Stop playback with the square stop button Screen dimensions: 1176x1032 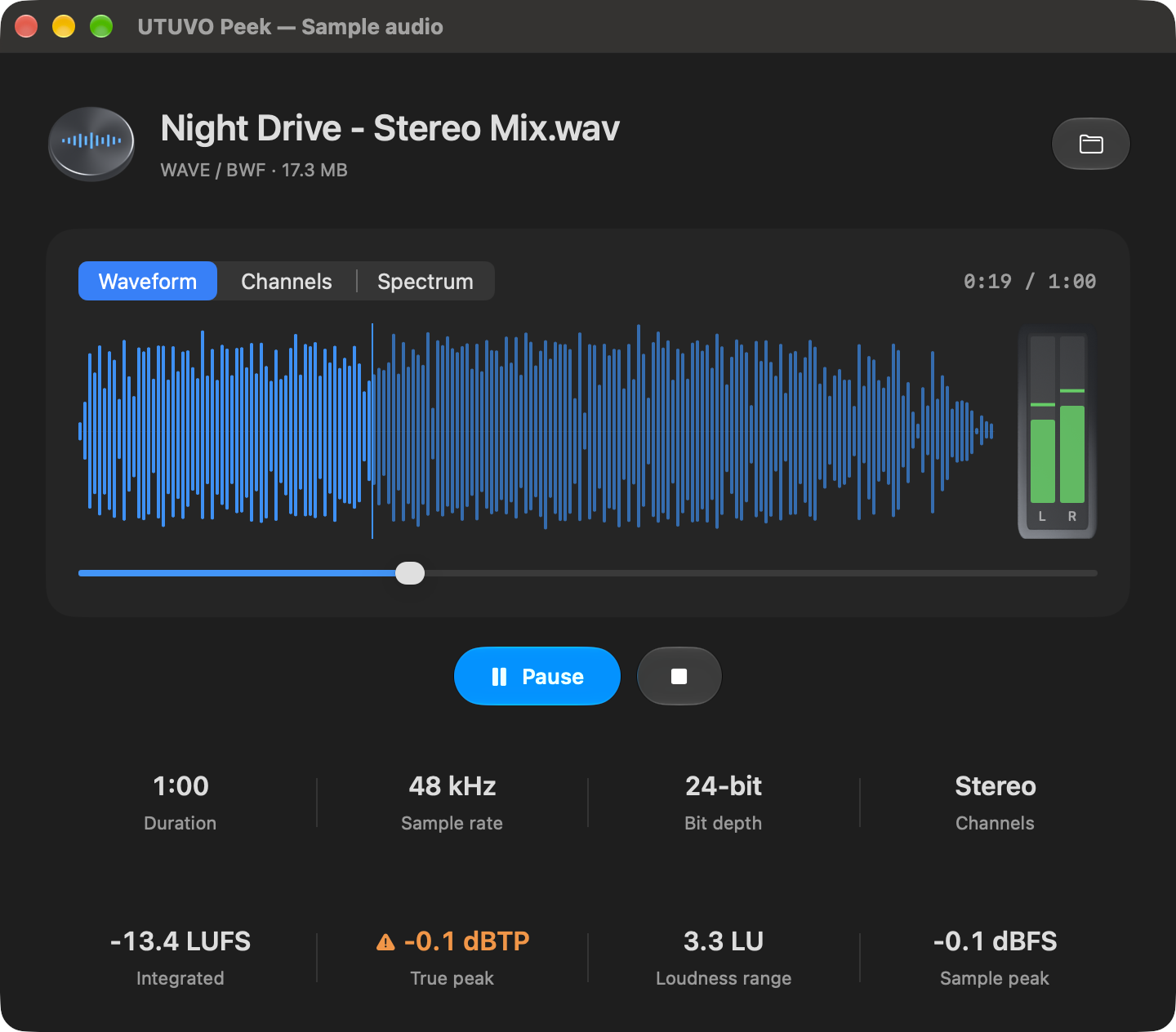[679, 676]
